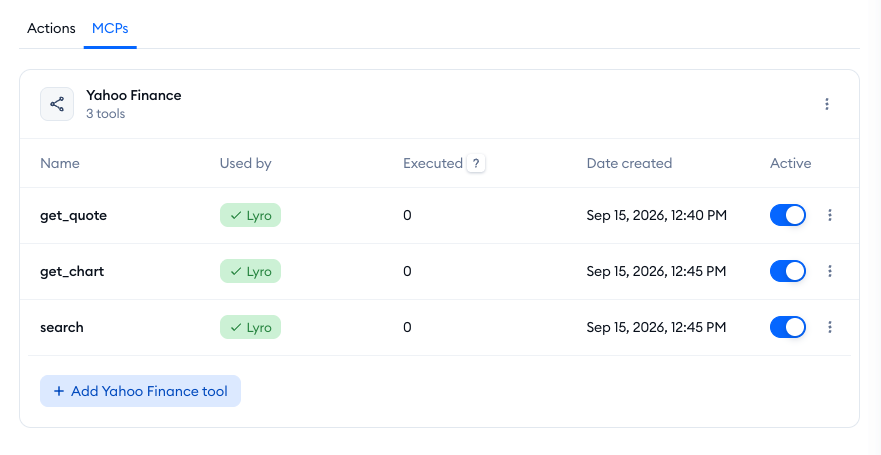881x455 pixels.
Task: Click the Lyro badge in get_chart row
Action: 250,271
